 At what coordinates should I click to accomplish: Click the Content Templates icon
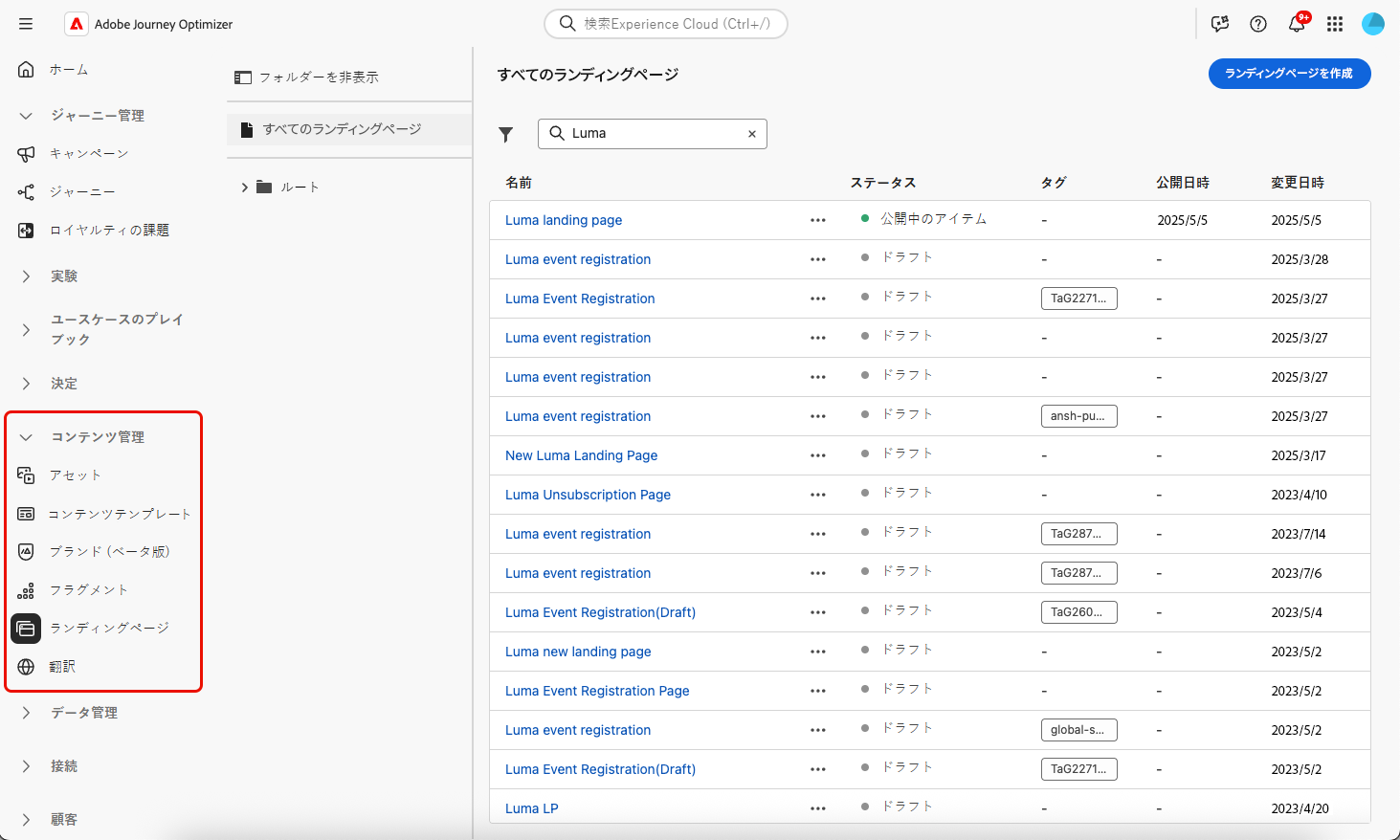coord(26,514)
